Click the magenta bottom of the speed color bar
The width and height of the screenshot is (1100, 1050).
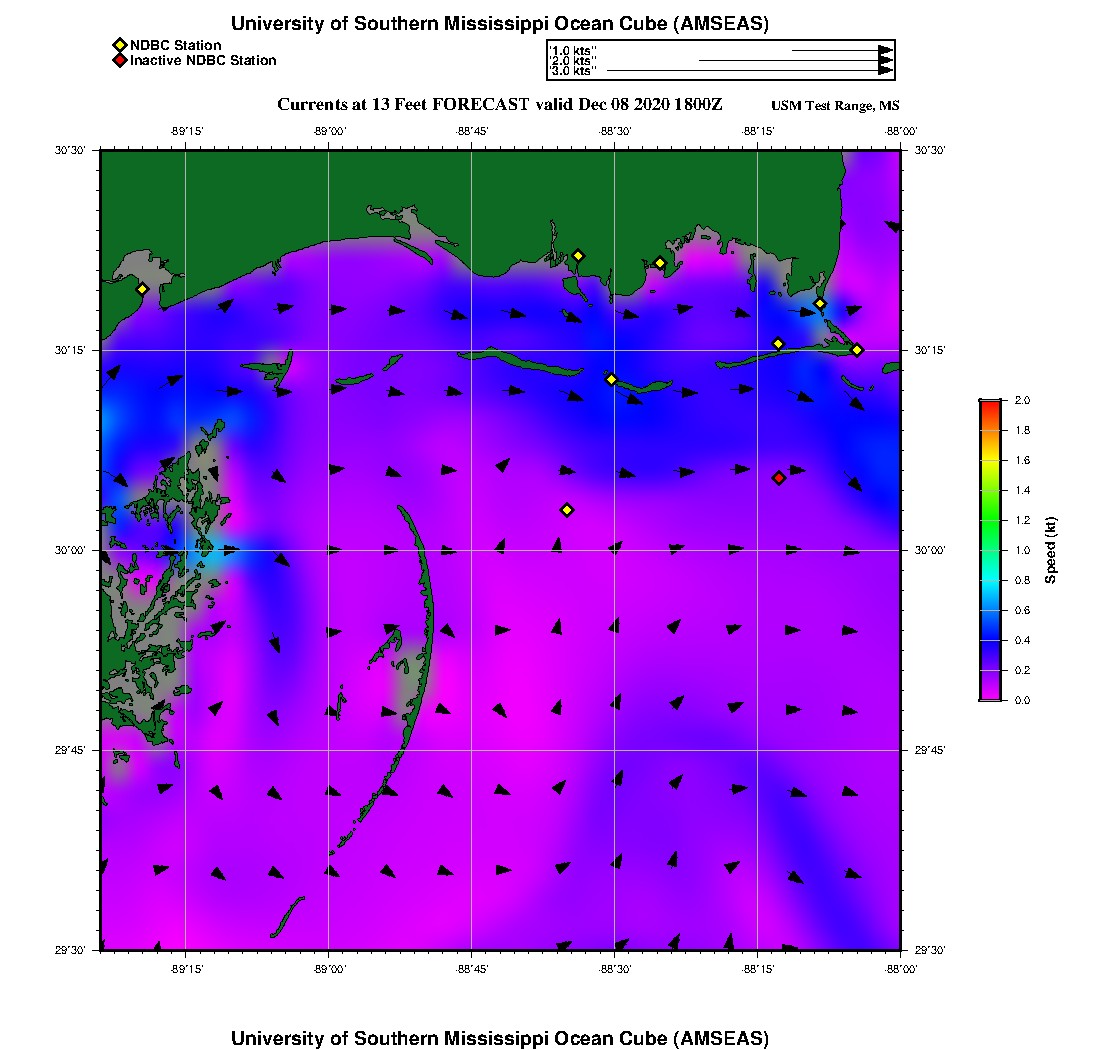pyautogui.click(x=989, y=695)
